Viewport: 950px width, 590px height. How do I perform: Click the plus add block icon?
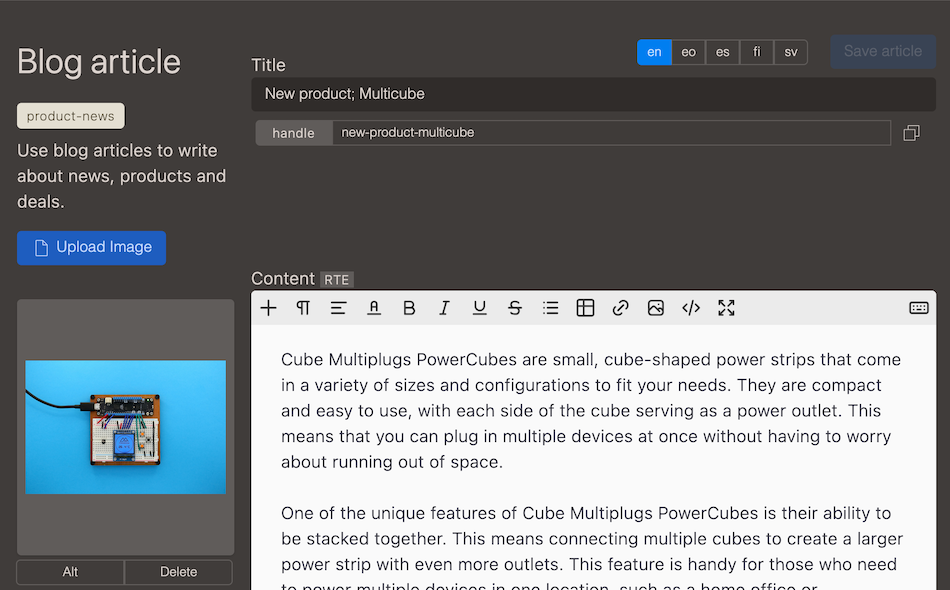click(x=268, y=308)
